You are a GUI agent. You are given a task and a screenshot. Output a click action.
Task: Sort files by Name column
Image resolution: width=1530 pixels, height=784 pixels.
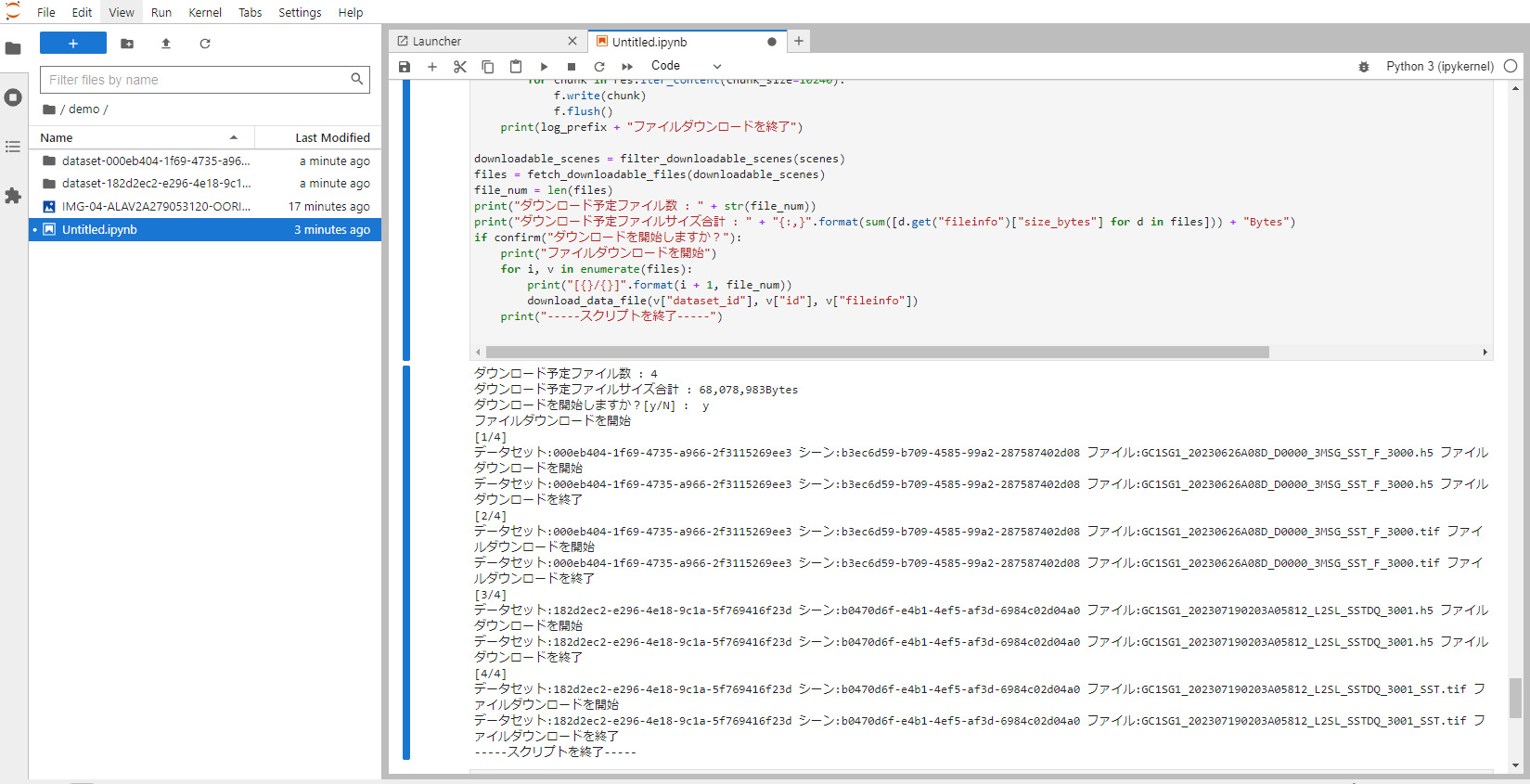[141, 137]
